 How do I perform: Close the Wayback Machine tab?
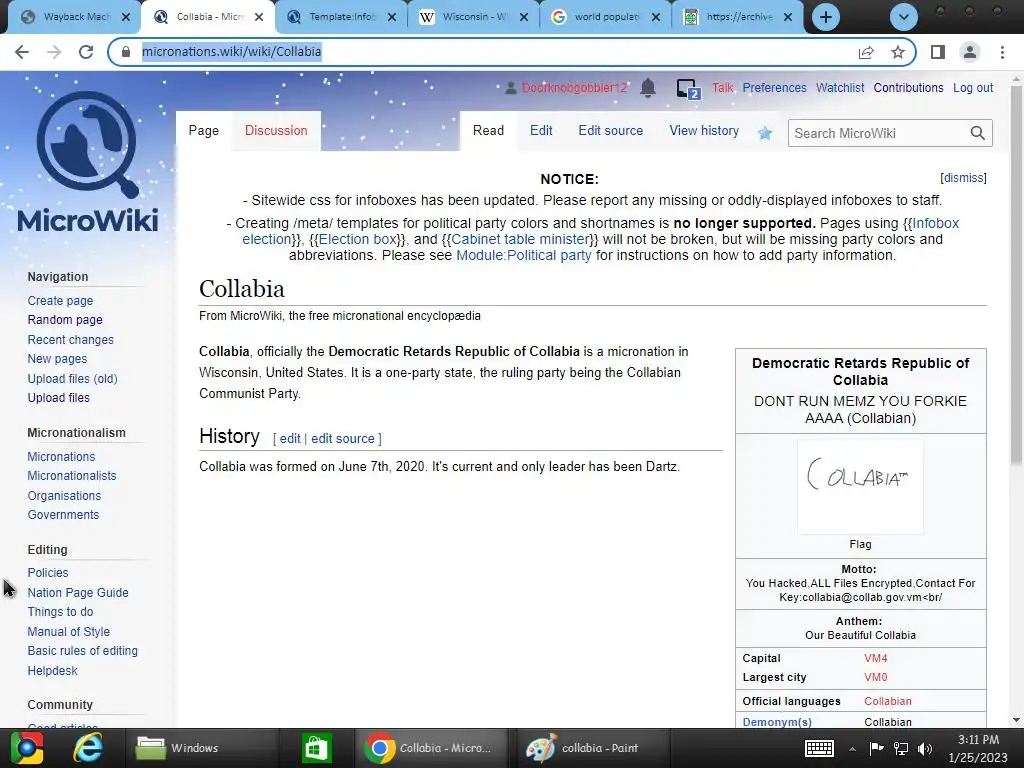tap(127, 17)
